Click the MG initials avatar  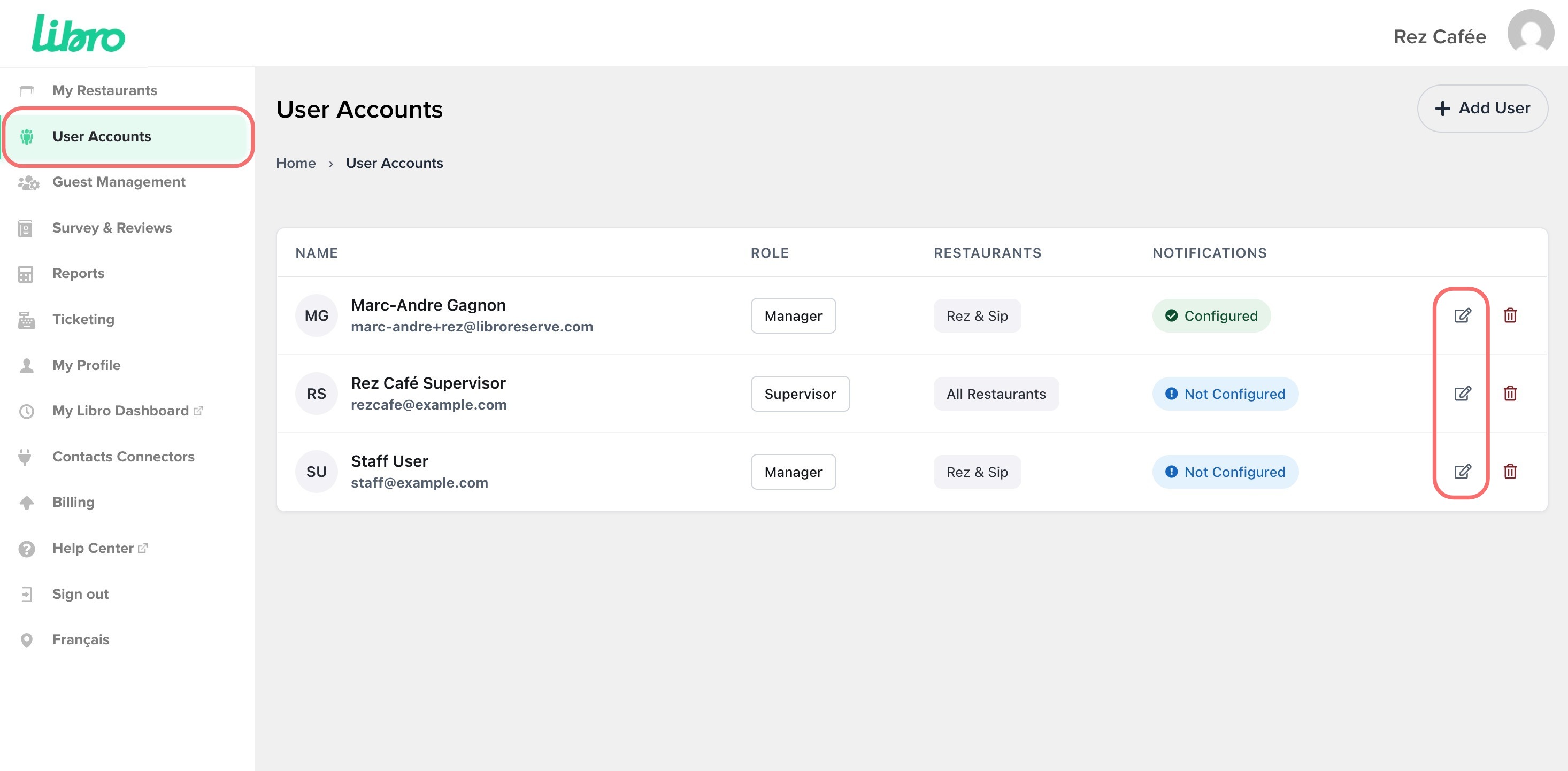316,315
